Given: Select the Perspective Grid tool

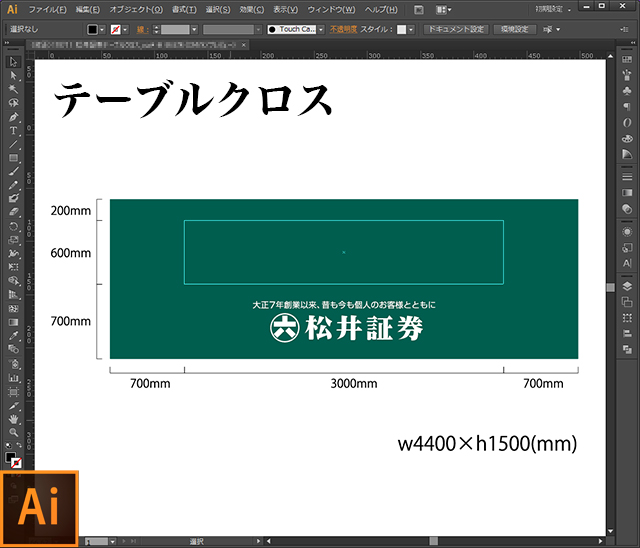Looking at the screenshot, I should pyautogui.click(x=13, y=294).
